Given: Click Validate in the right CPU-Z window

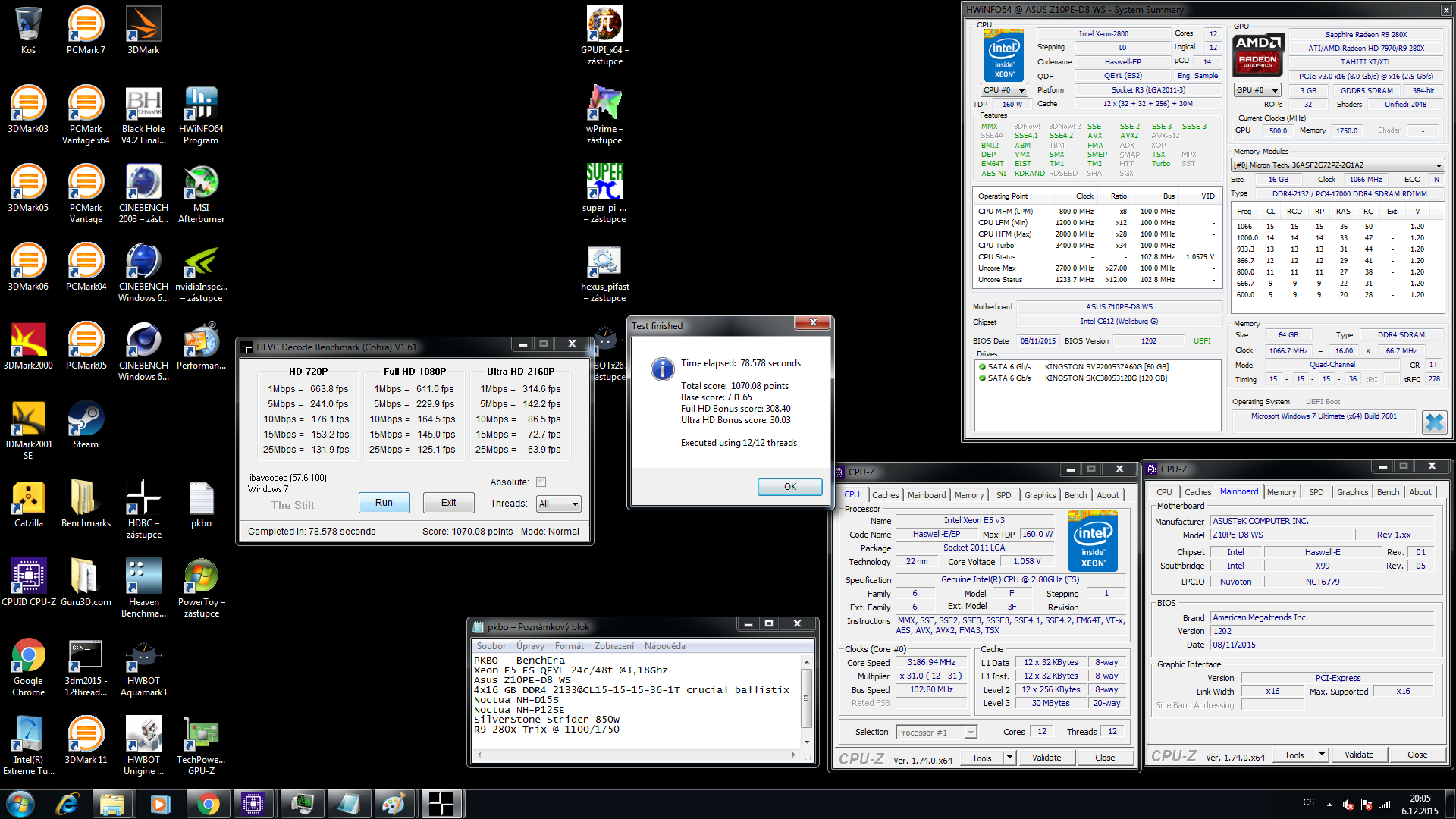Looking at the screenshot, I should point(1359,755).
